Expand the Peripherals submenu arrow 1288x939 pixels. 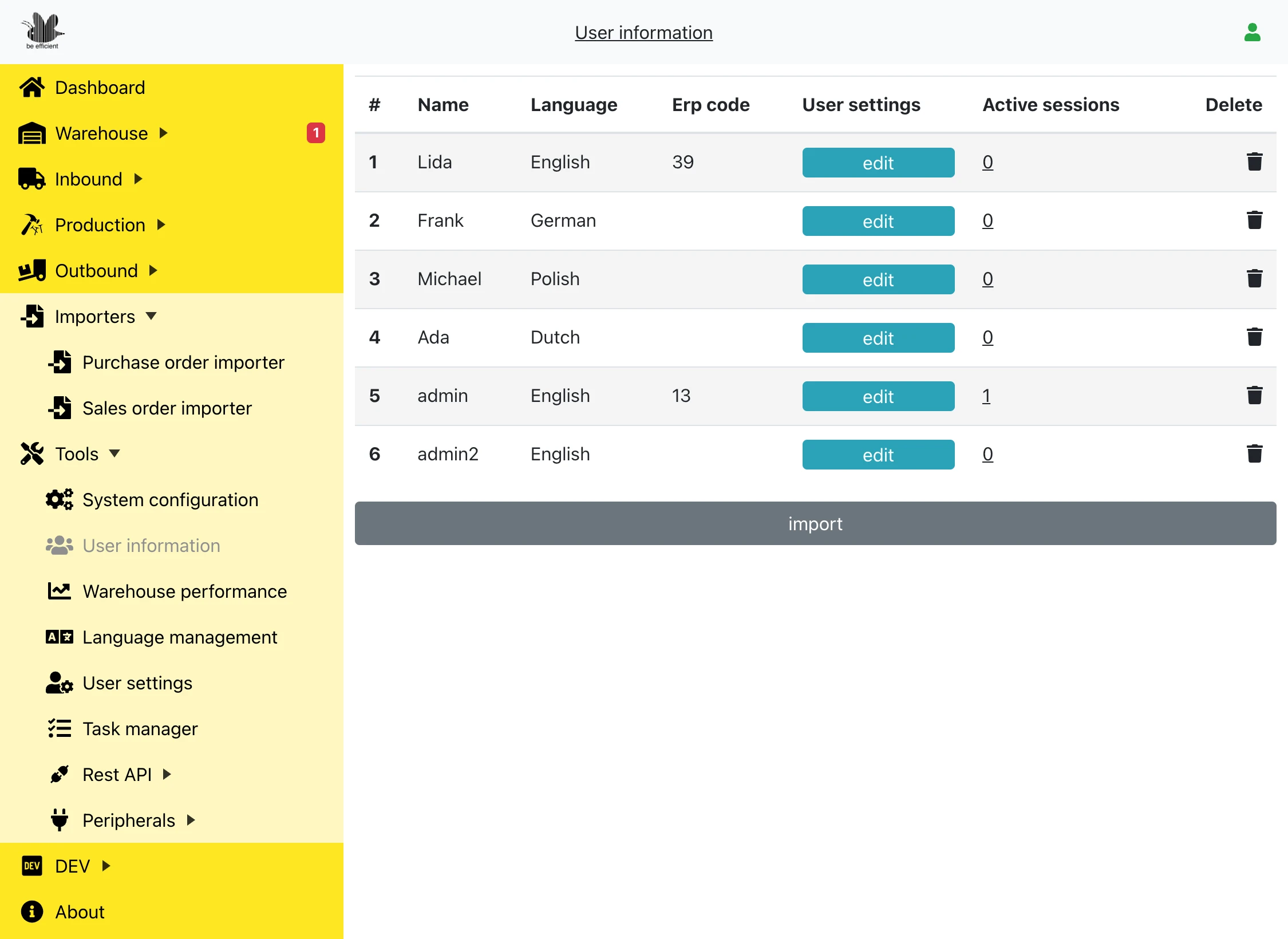click(x=191, y=820)
